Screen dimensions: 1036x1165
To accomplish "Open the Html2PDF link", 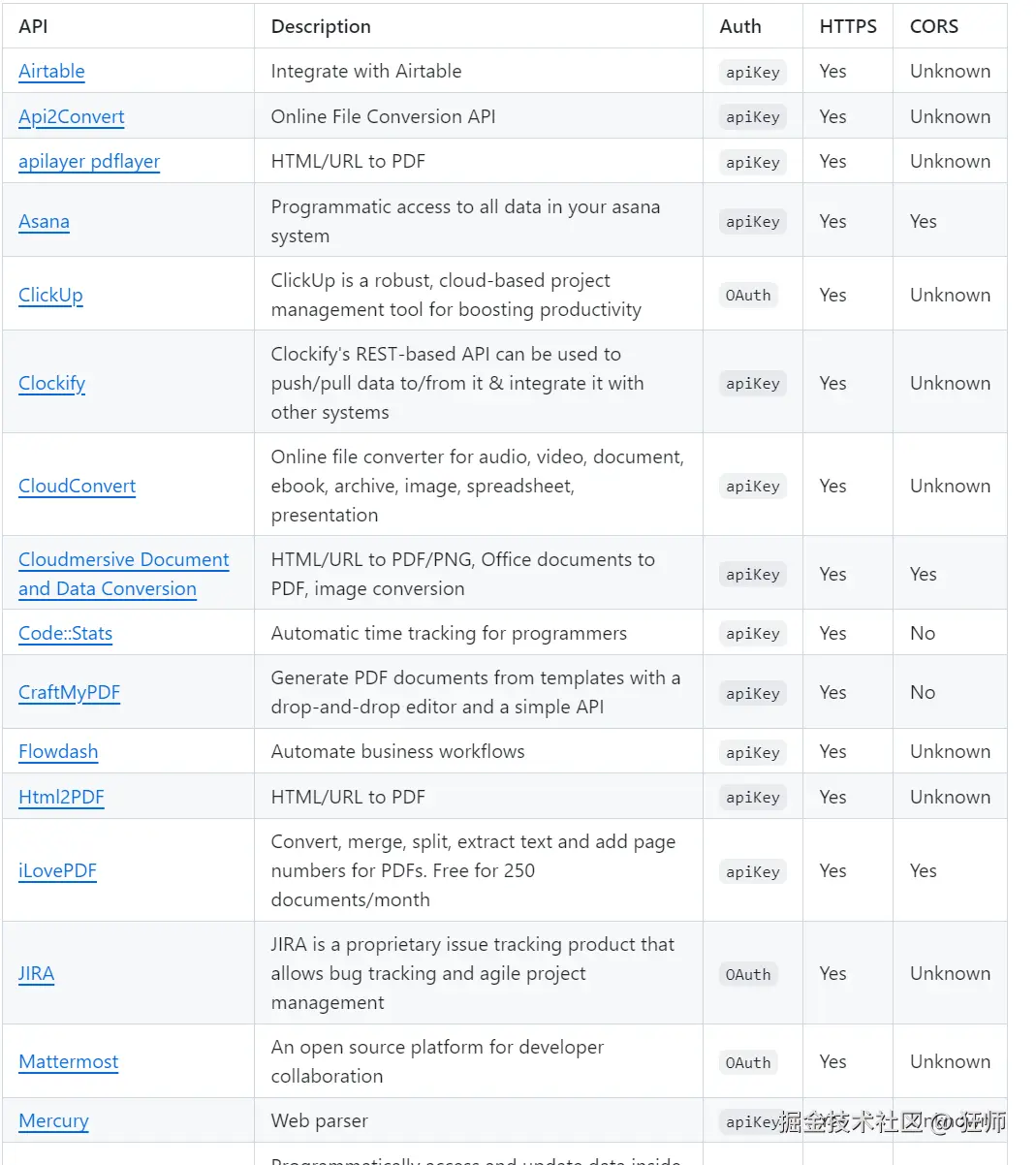I will coord(61,797).
